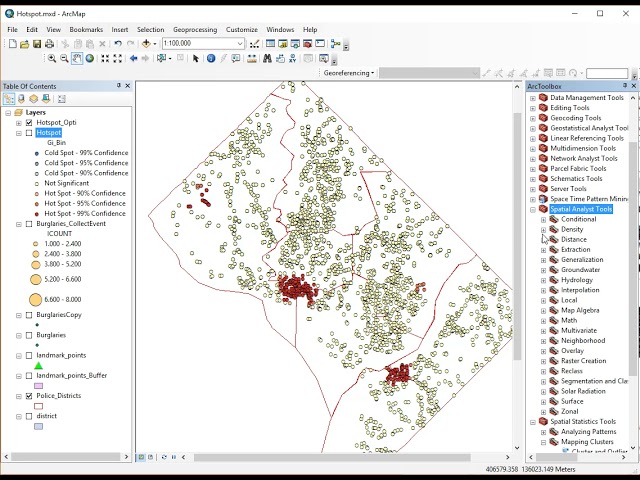Screen dimensions: 640x480
Task: Zoom to Full Extent globe icon
Action: 89,58
